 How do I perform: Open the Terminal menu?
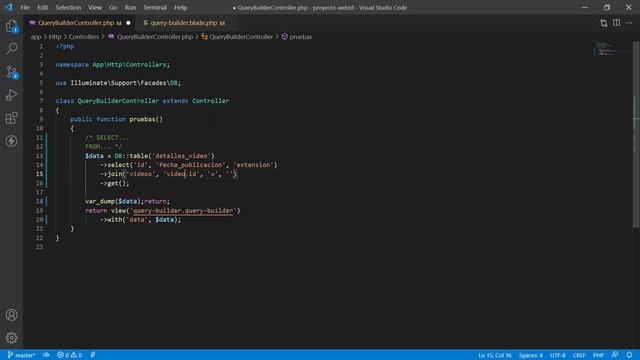(x=155, y=7)
